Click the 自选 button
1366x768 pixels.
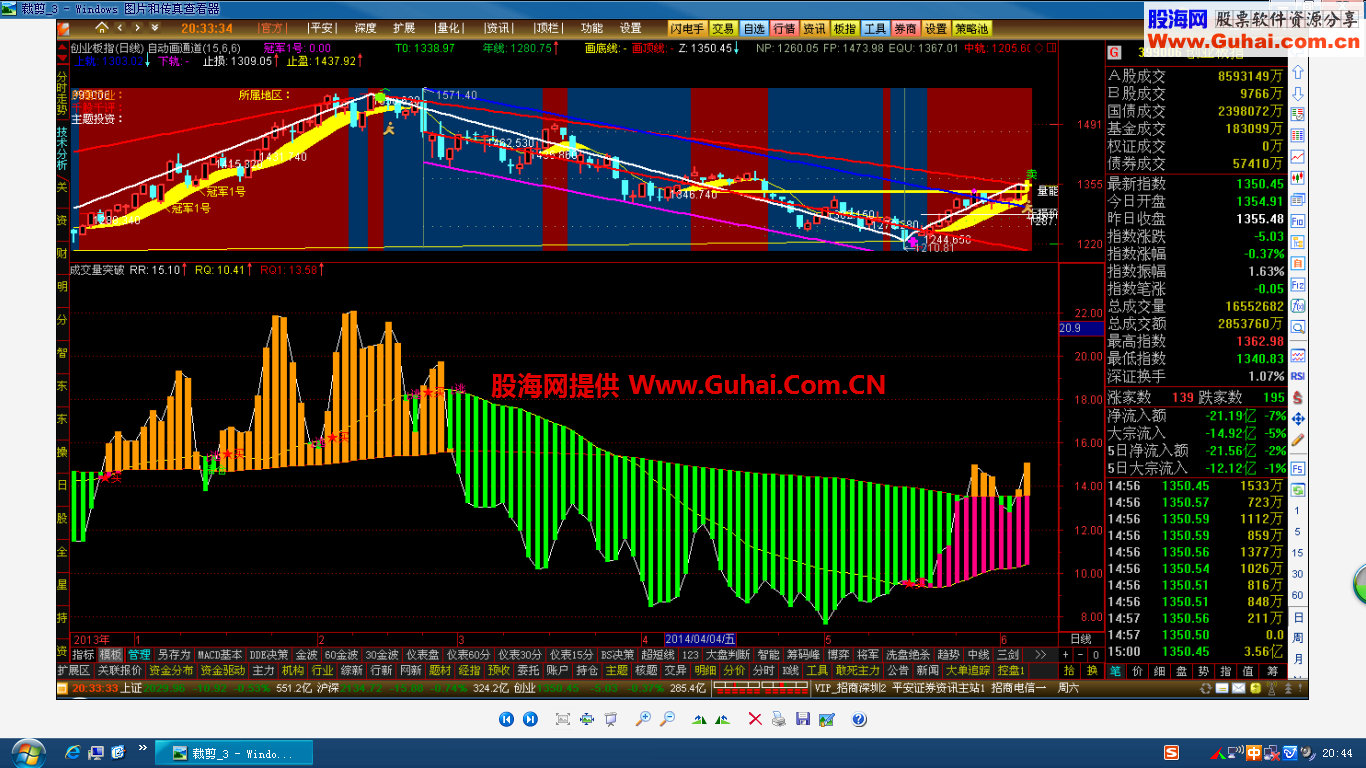(x=754, y=28)
